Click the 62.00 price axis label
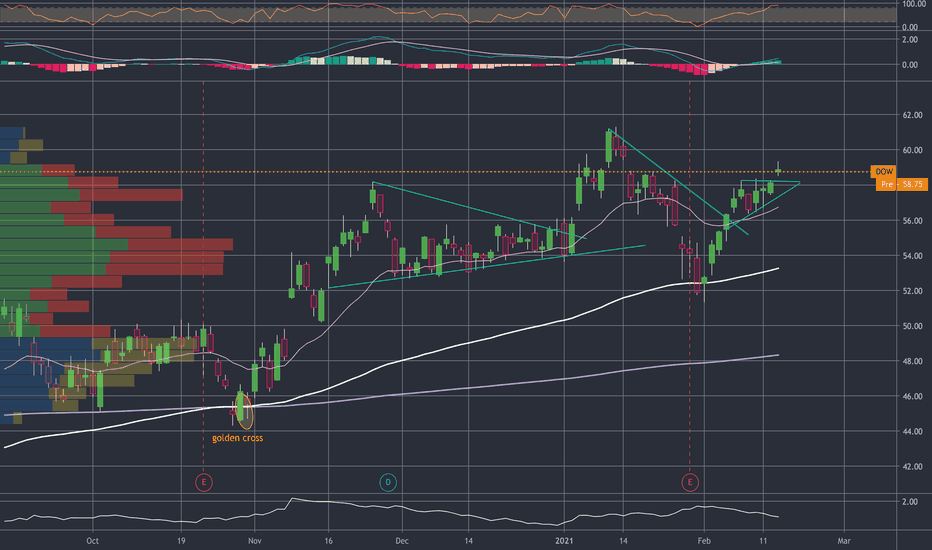This screenshot has width=932, height=550. [x=912, y=115]
